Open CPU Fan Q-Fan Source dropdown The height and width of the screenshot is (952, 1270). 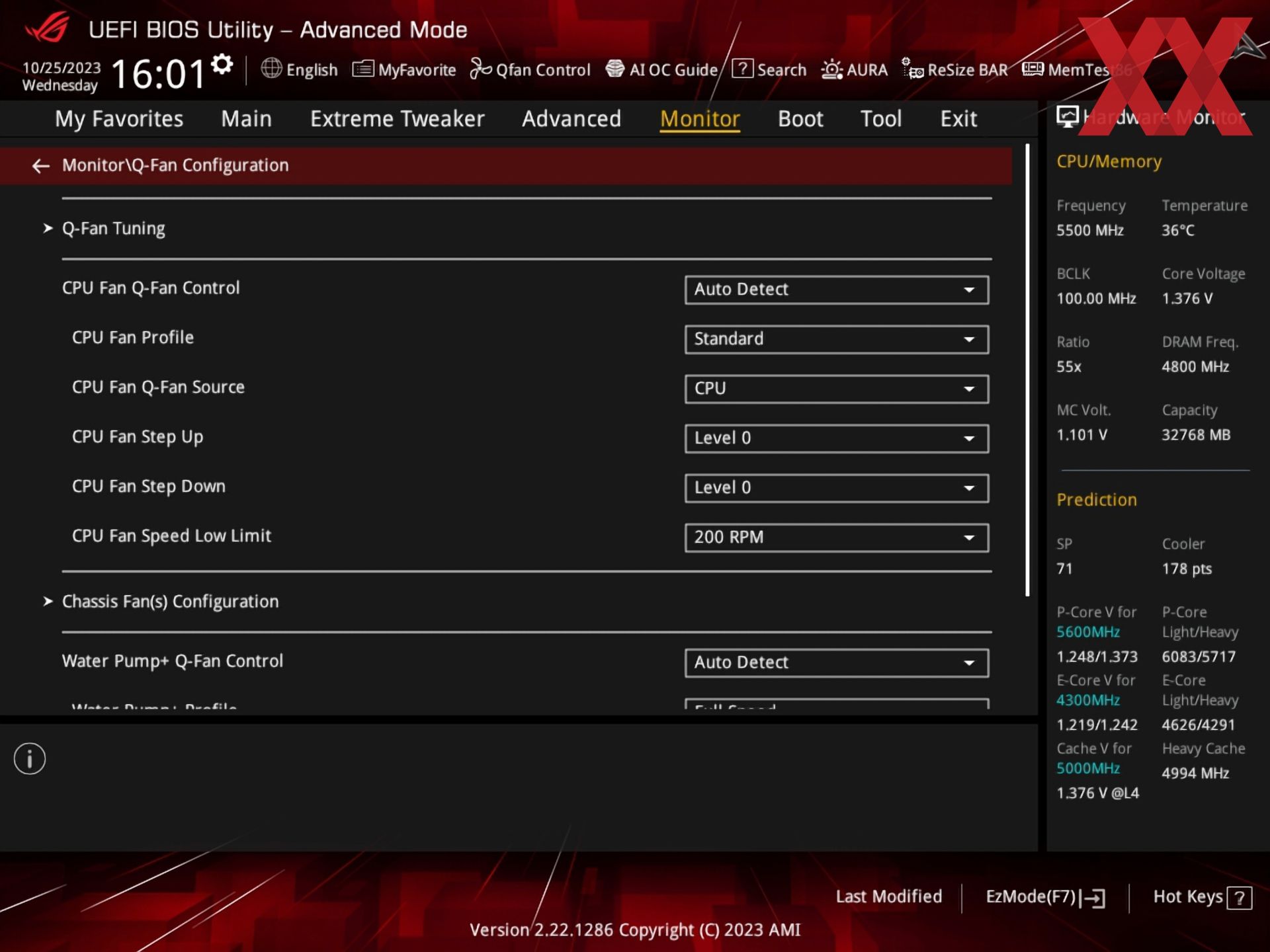click(837, 389)
